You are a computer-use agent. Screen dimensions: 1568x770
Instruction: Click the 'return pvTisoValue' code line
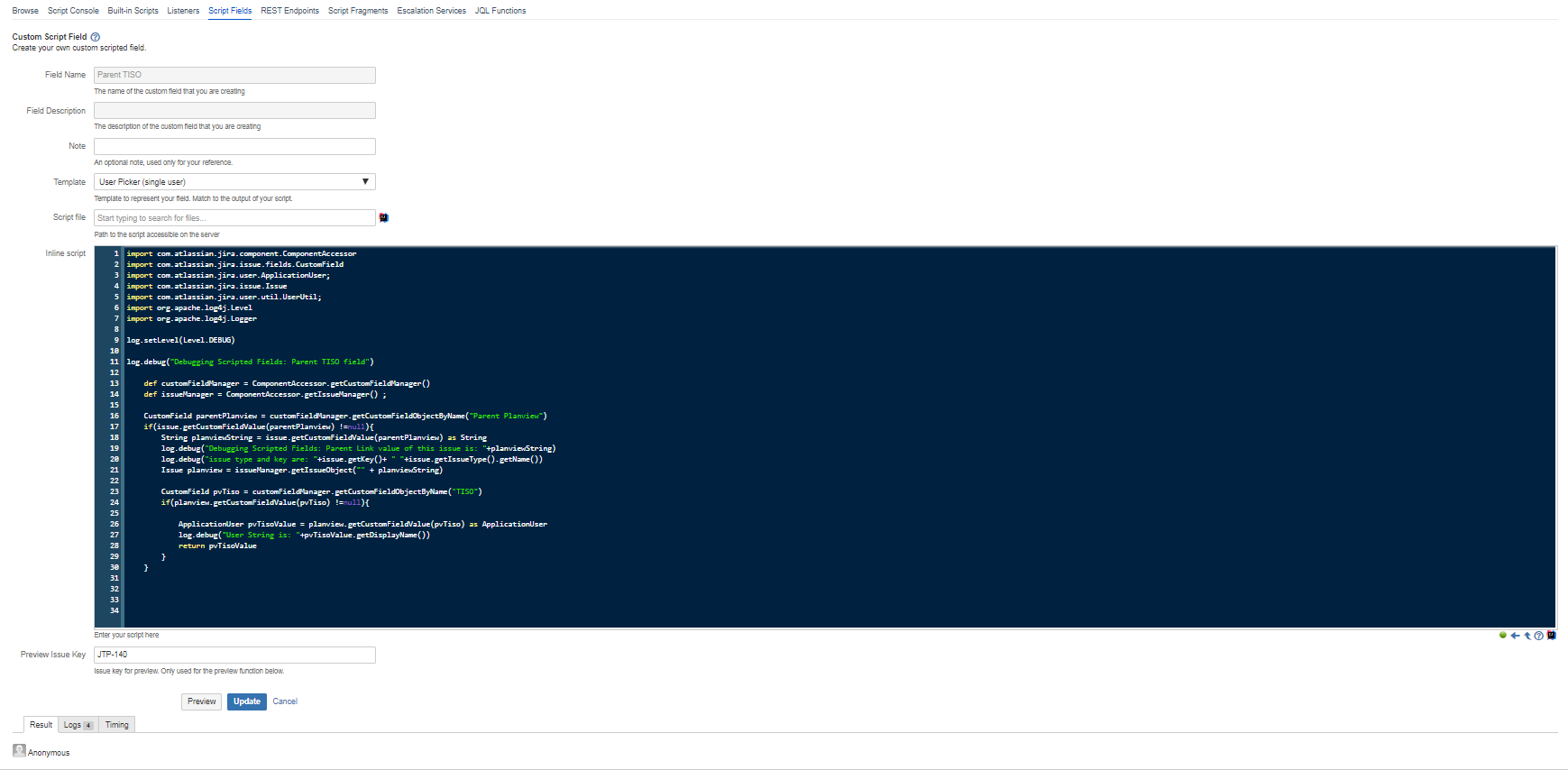(217, 545)
